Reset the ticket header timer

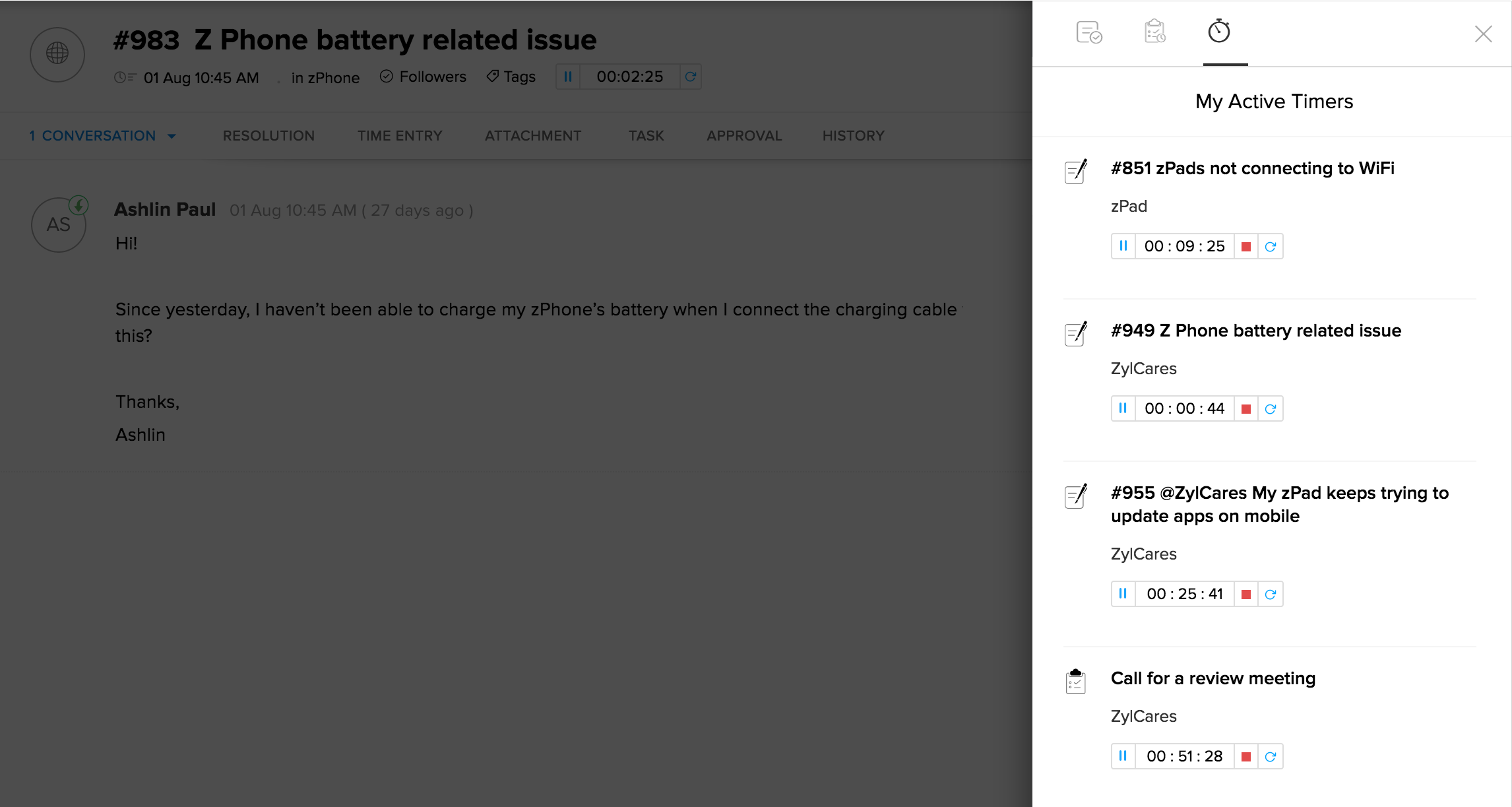(x=690, y=77)
